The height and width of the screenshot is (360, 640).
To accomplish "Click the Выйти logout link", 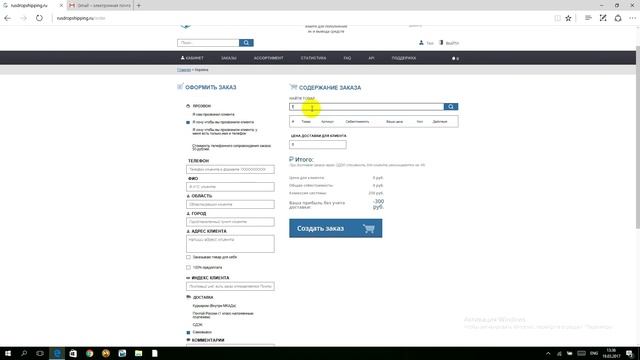I will pyautogui.click(x=452, y=43).
